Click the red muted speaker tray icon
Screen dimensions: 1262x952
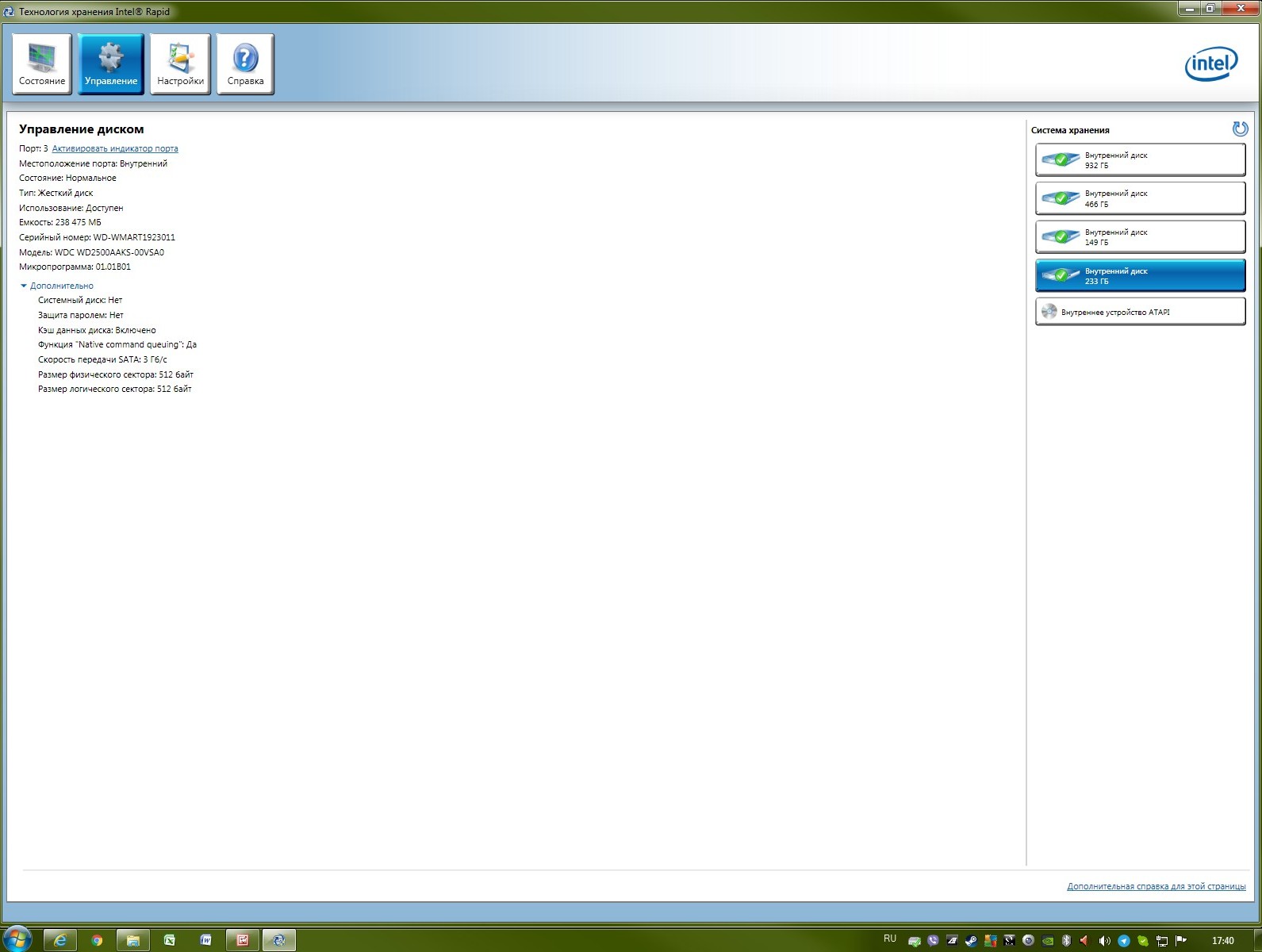(1084, 940)
